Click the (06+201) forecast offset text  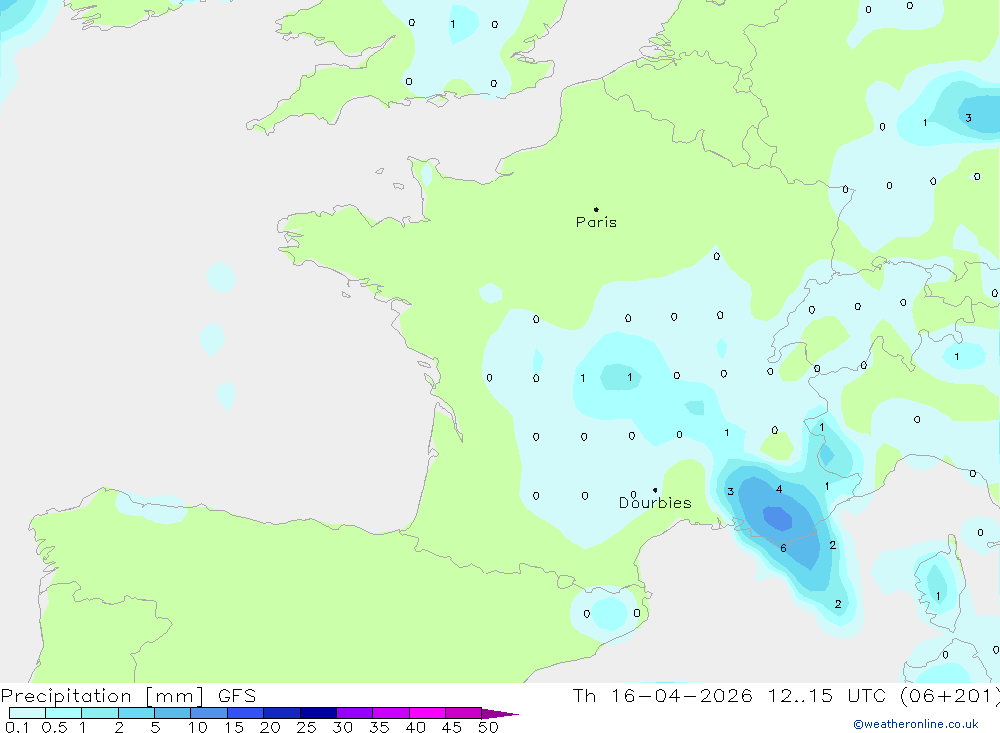tap(950, 696)
